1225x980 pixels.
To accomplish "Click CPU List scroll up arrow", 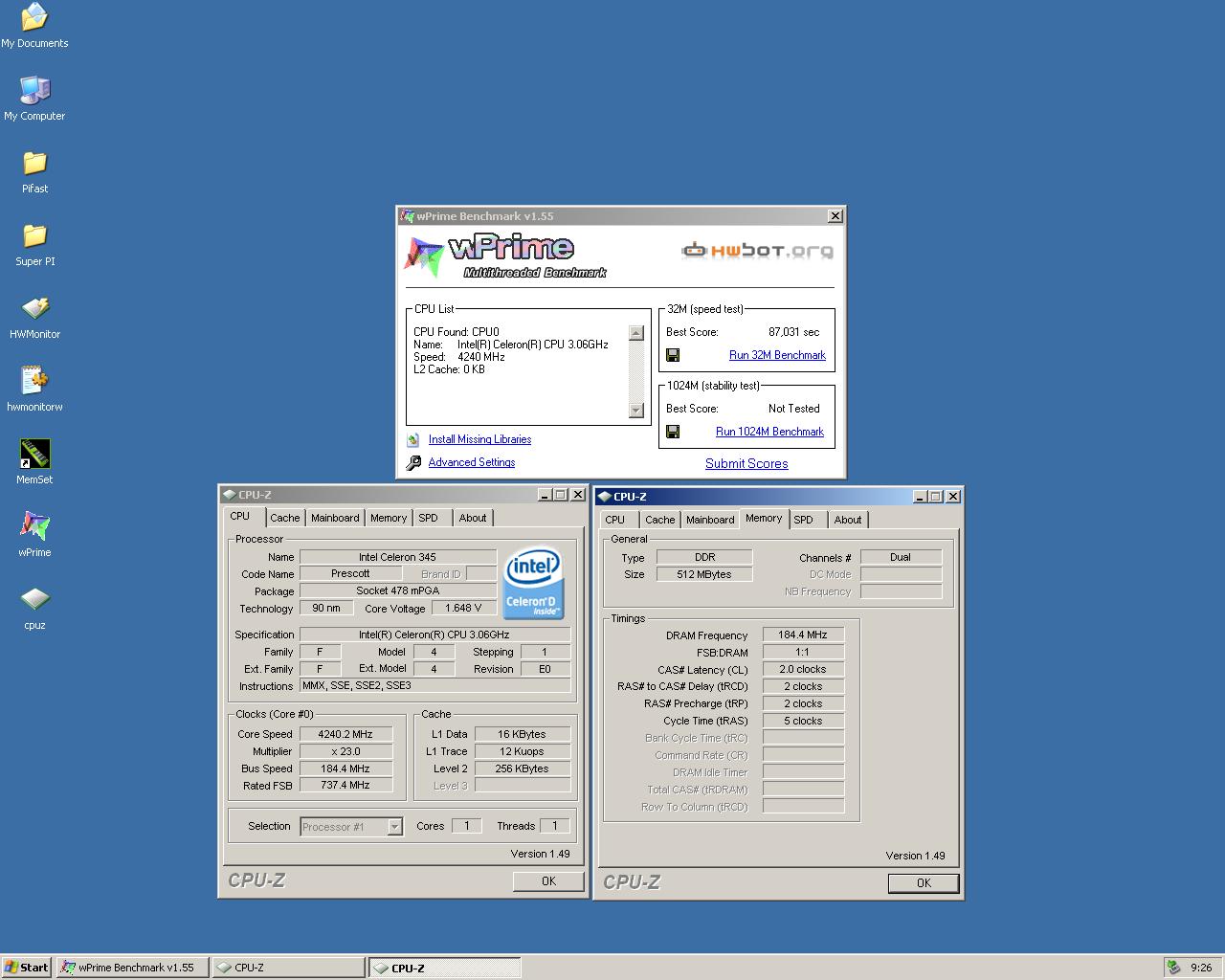I will pos(636,333).
